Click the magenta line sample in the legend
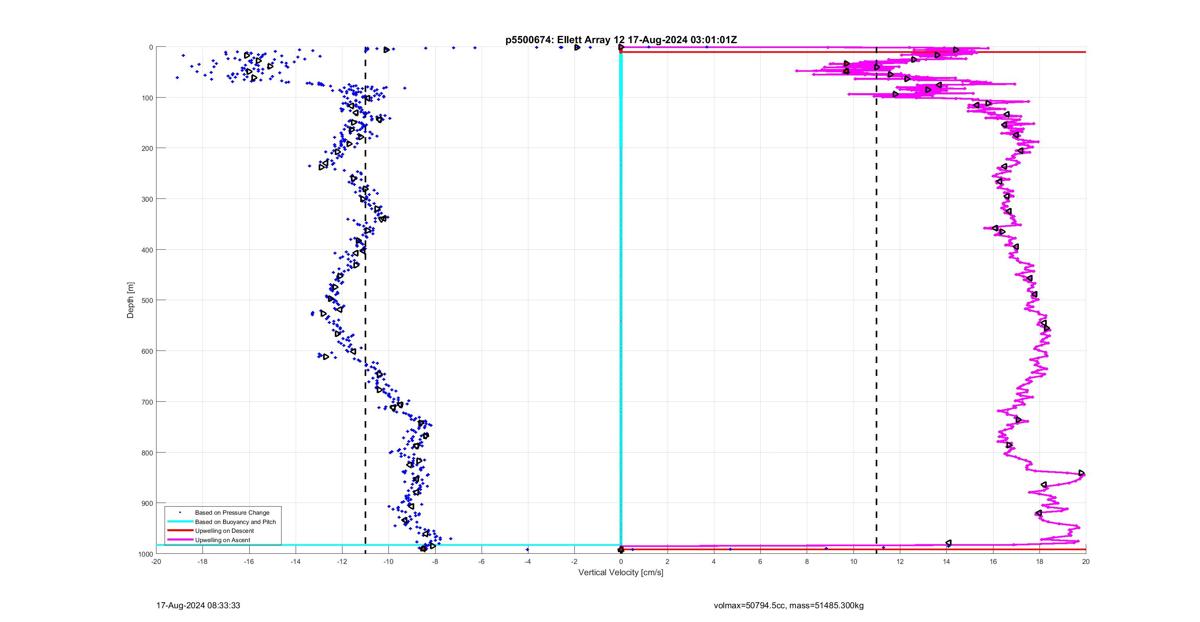The image size is (1200, 622). click(179, 540)
